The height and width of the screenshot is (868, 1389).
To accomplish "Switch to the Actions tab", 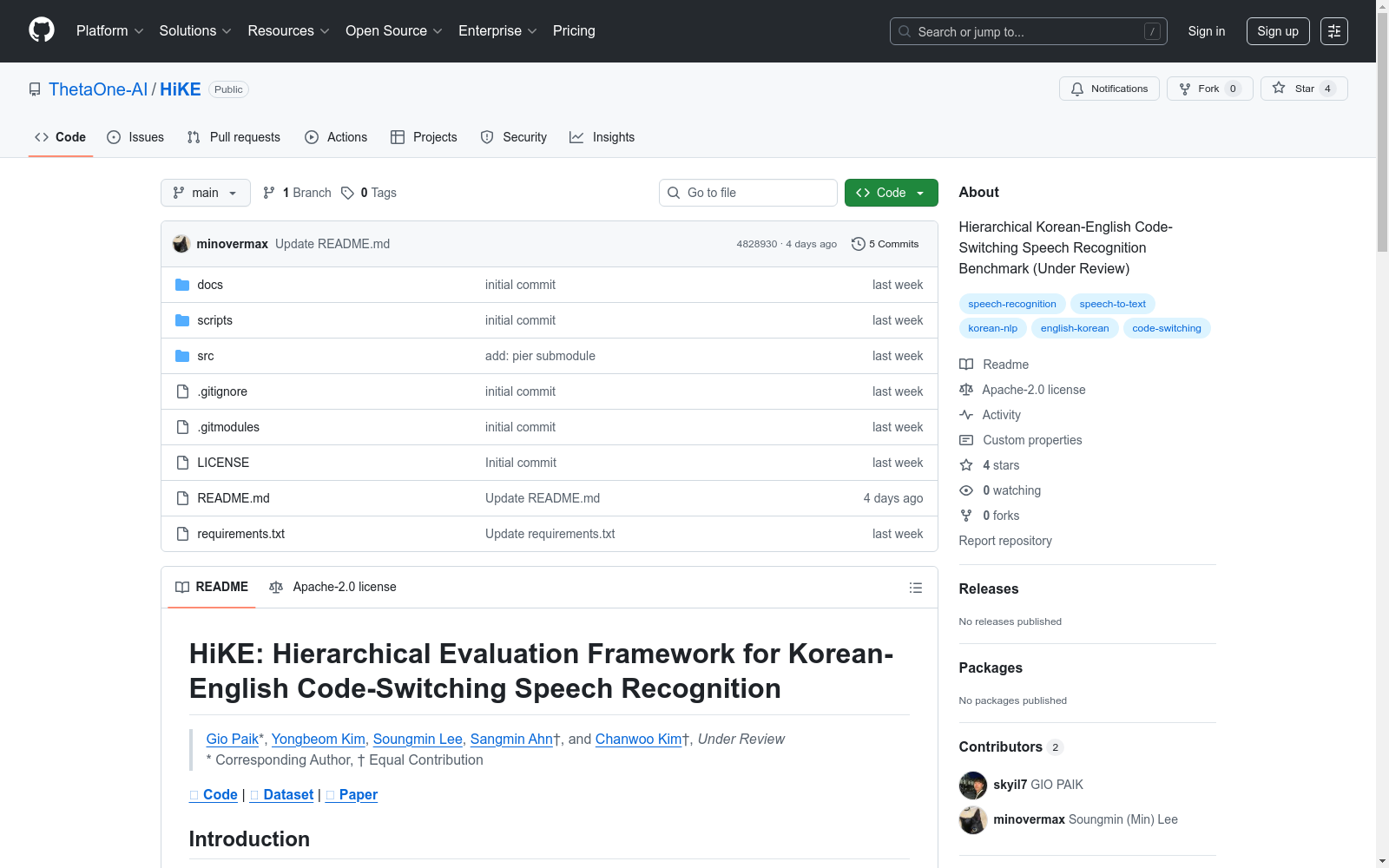I will (x=336, y=137).
